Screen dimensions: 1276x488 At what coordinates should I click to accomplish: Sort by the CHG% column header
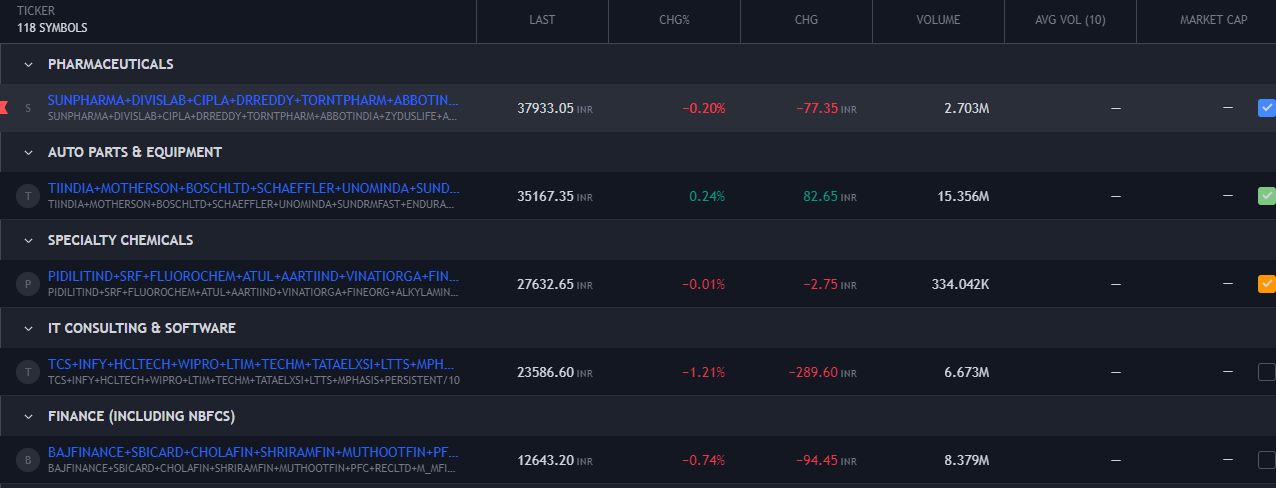tap(674, 20)
